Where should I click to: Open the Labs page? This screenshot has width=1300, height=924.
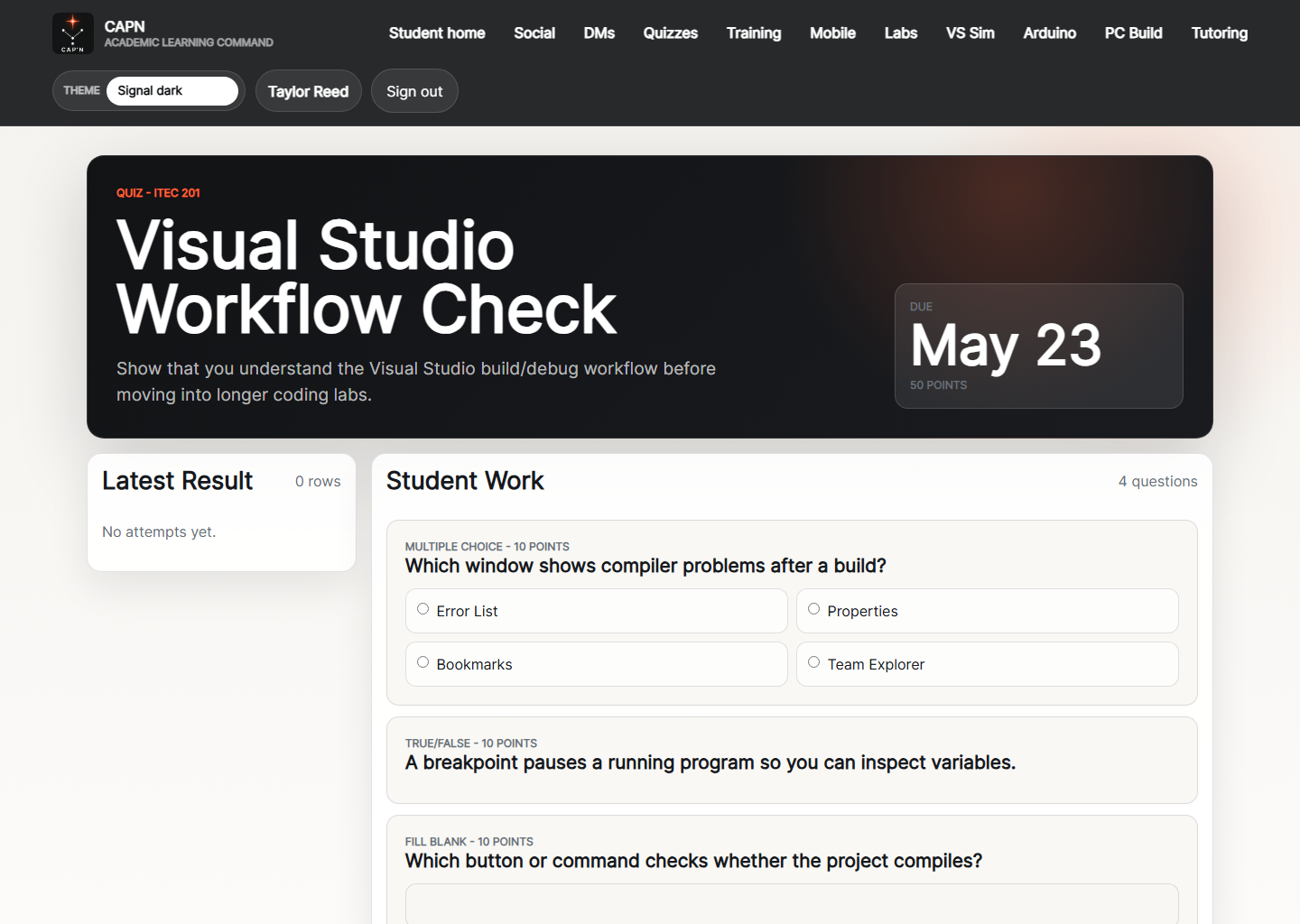[901, 33]
